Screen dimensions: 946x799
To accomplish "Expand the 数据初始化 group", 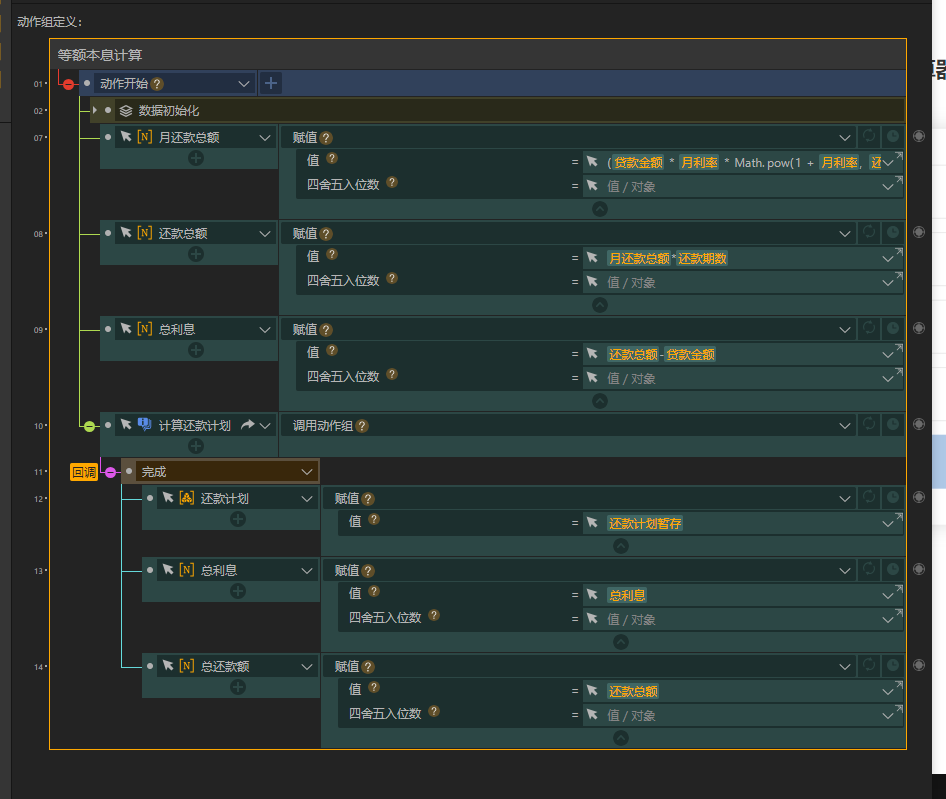I will click(95, 110).
